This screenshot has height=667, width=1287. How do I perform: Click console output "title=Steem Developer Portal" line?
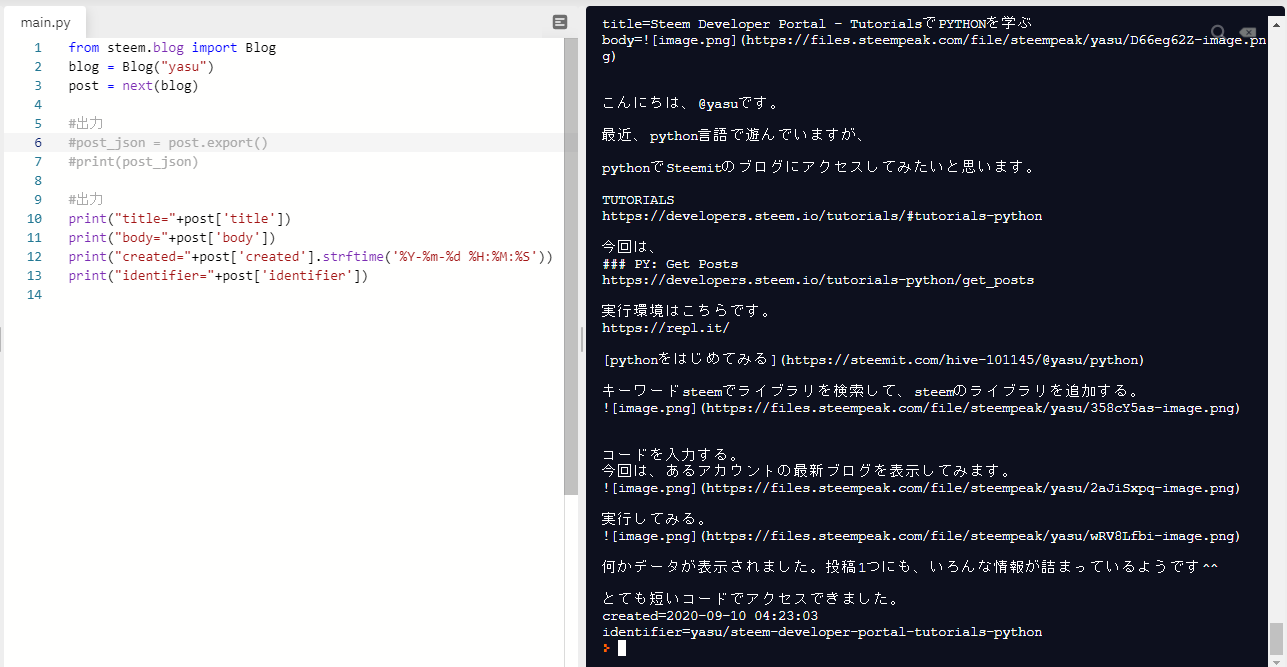pyautogui.click(x=817, y=24)
